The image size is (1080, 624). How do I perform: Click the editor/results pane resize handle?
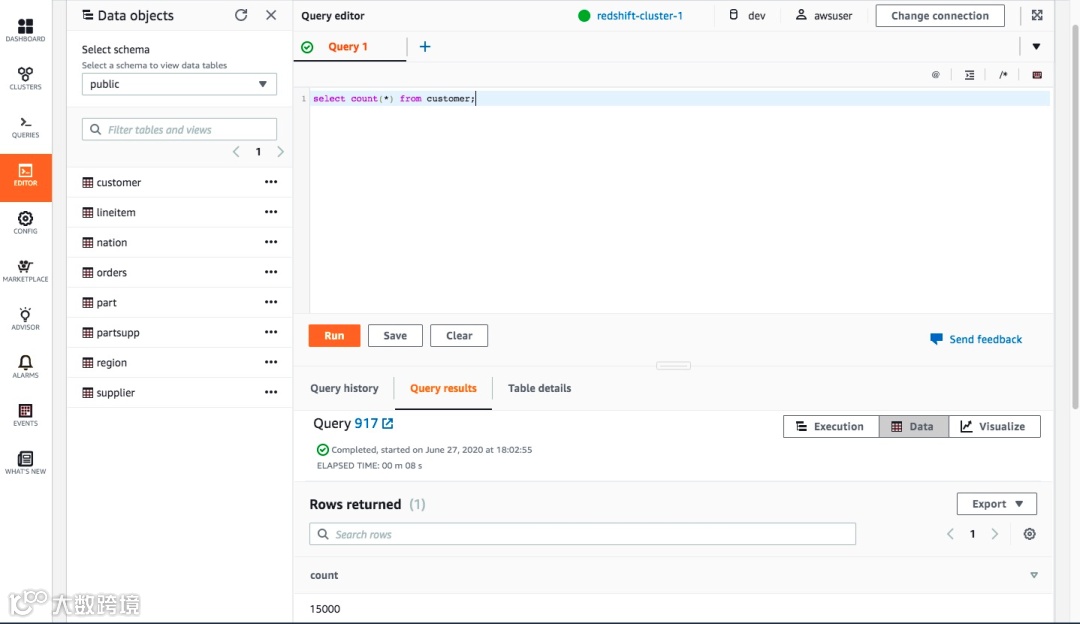coord(673,366)
